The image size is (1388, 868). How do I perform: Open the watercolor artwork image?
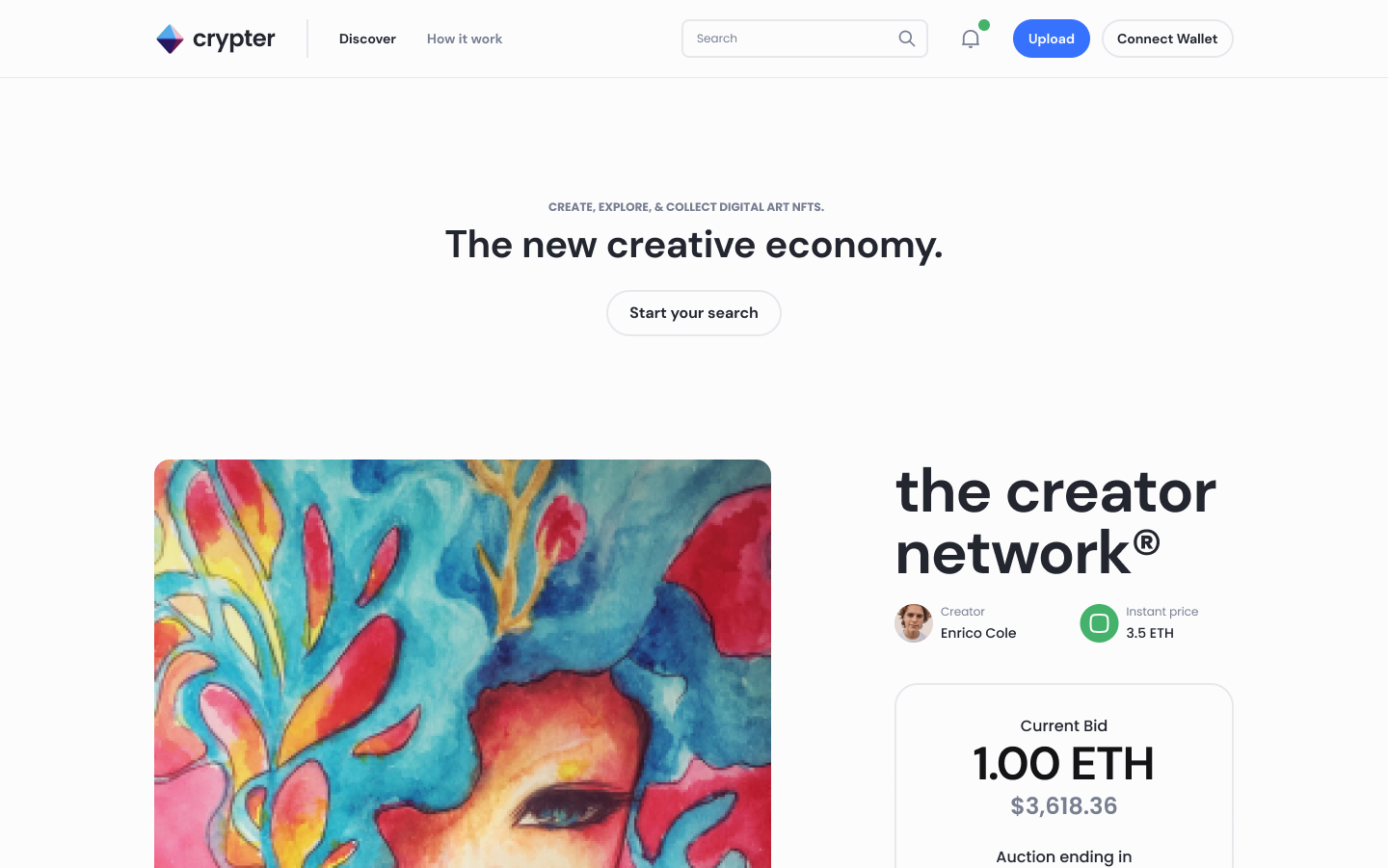click(463, 664)
